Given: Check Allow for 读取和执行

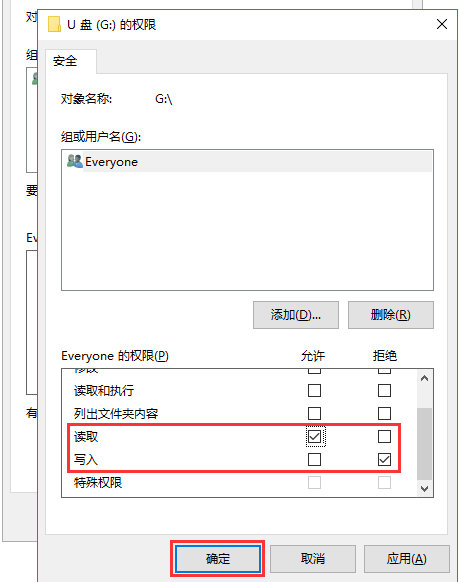Looking at the screenshot, I should pos(314,390).
